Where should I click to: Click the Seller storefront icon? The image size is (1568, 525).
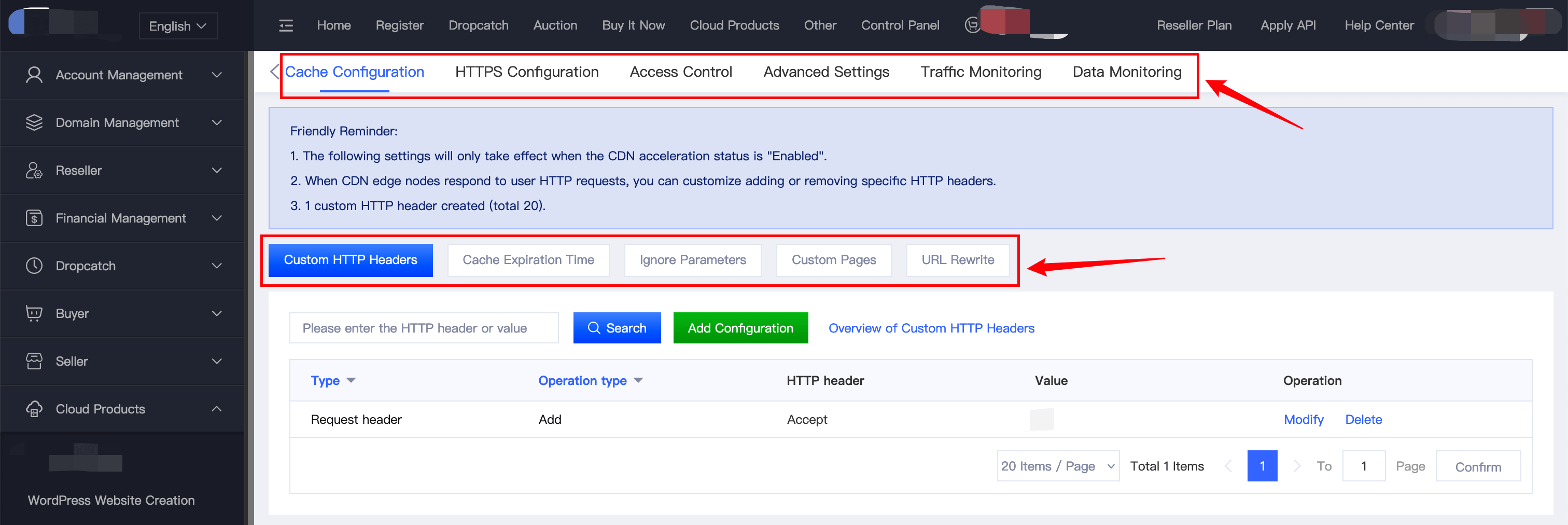point(34,361)
